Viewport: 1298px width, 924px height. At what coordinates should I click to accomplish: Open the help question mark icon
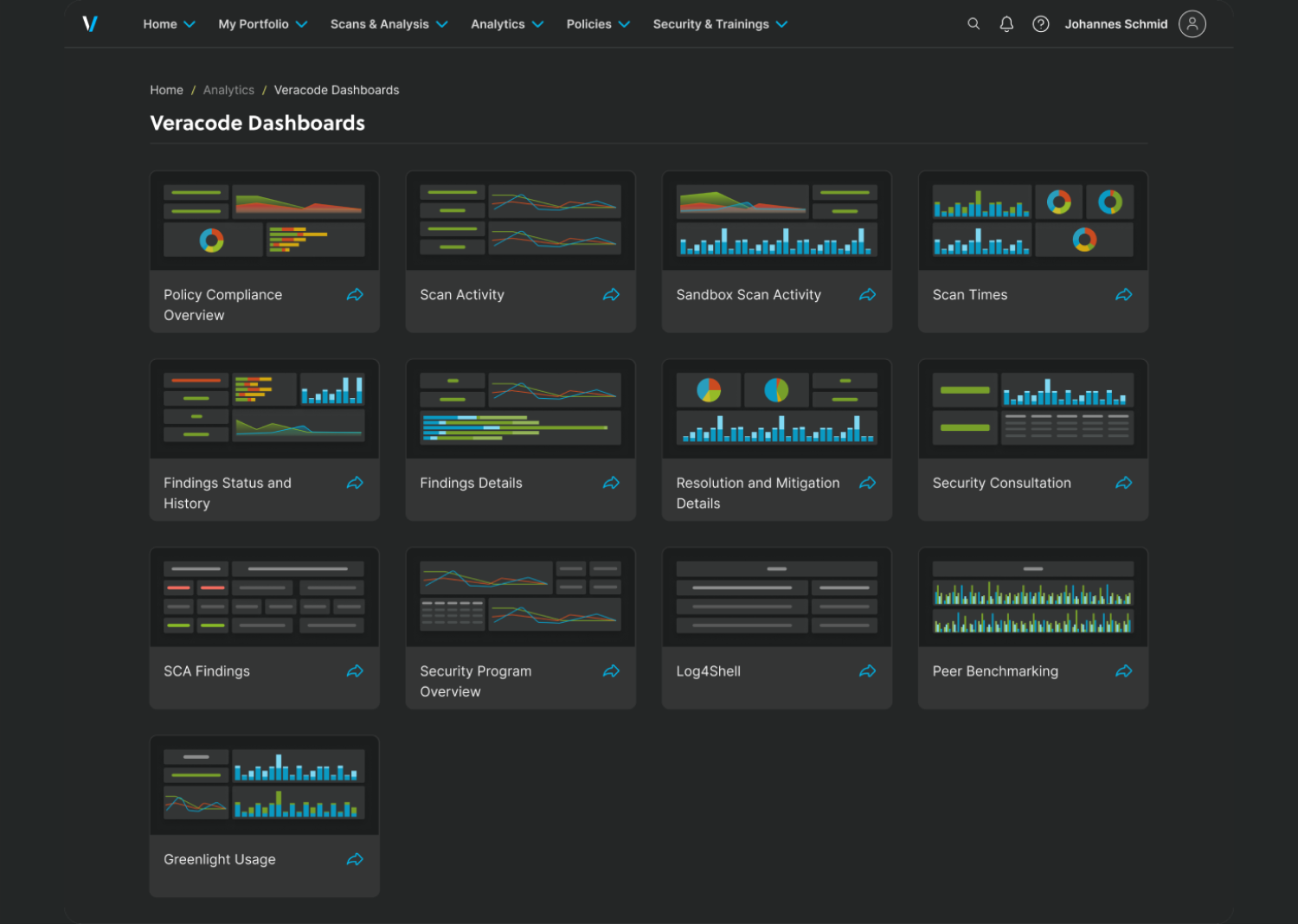[1041, 24]
